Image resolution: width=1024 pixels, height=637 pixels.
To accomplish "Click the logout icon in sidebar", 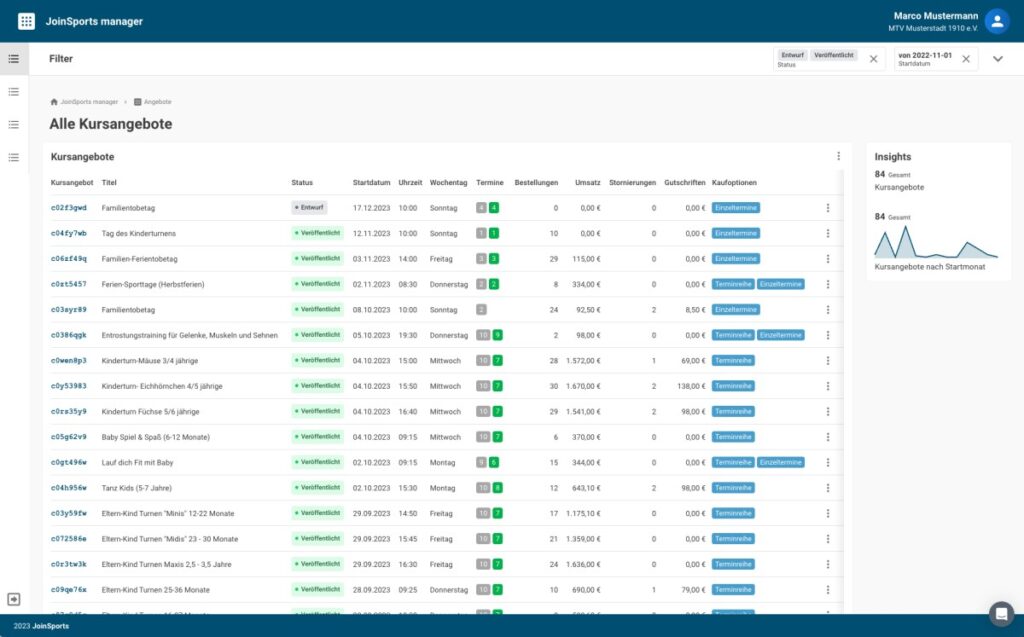I will 14,598.
